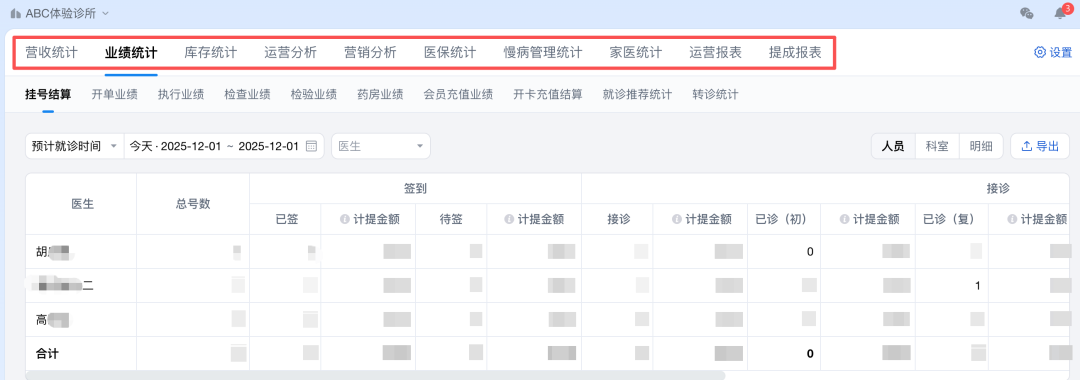The height and width of the screenshot is (380, 1080).
Task: Select the 药房业绩 sub-tab
Action: pos(380,95)
